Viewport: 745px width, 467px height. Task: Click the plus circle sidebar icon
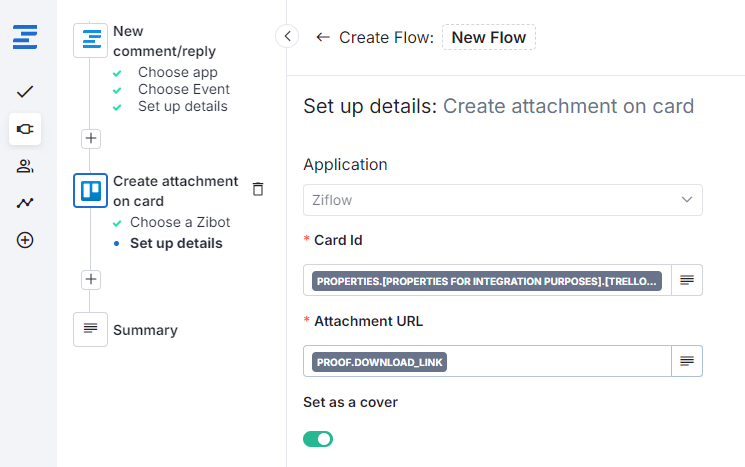point(25,240)
